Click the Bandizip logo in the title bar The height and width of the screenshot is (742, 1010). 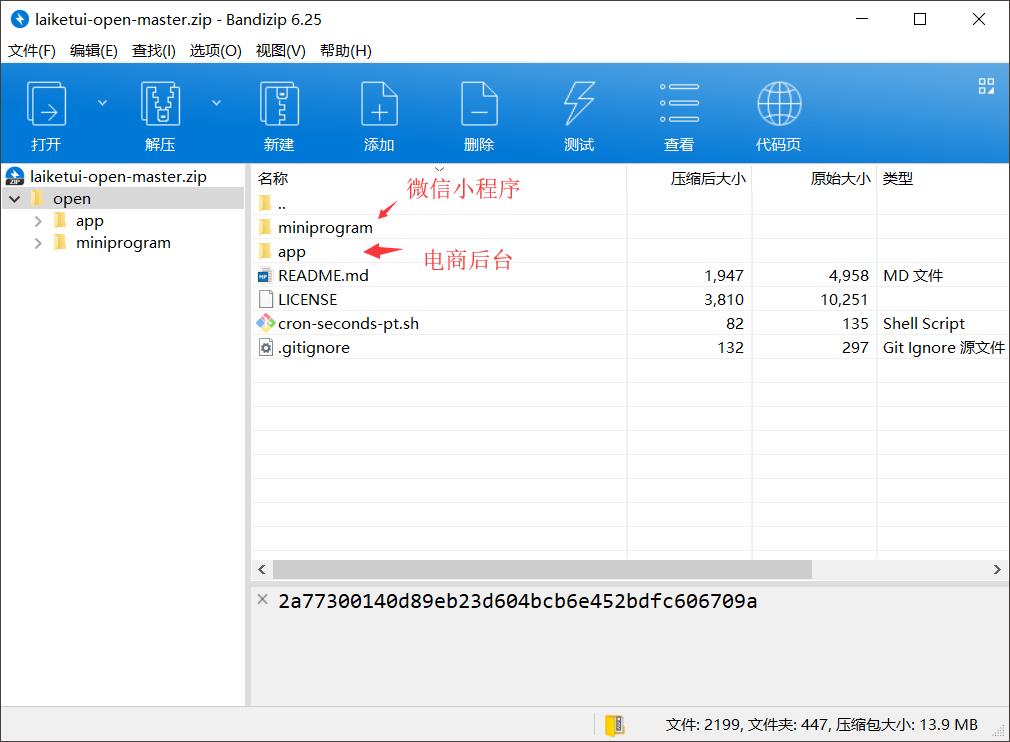tap(20, 19)
